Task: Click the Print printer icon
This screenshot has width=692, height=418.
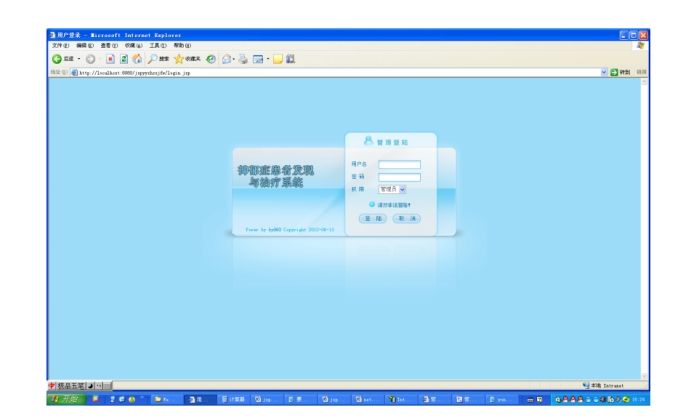Action: [243, 59]
